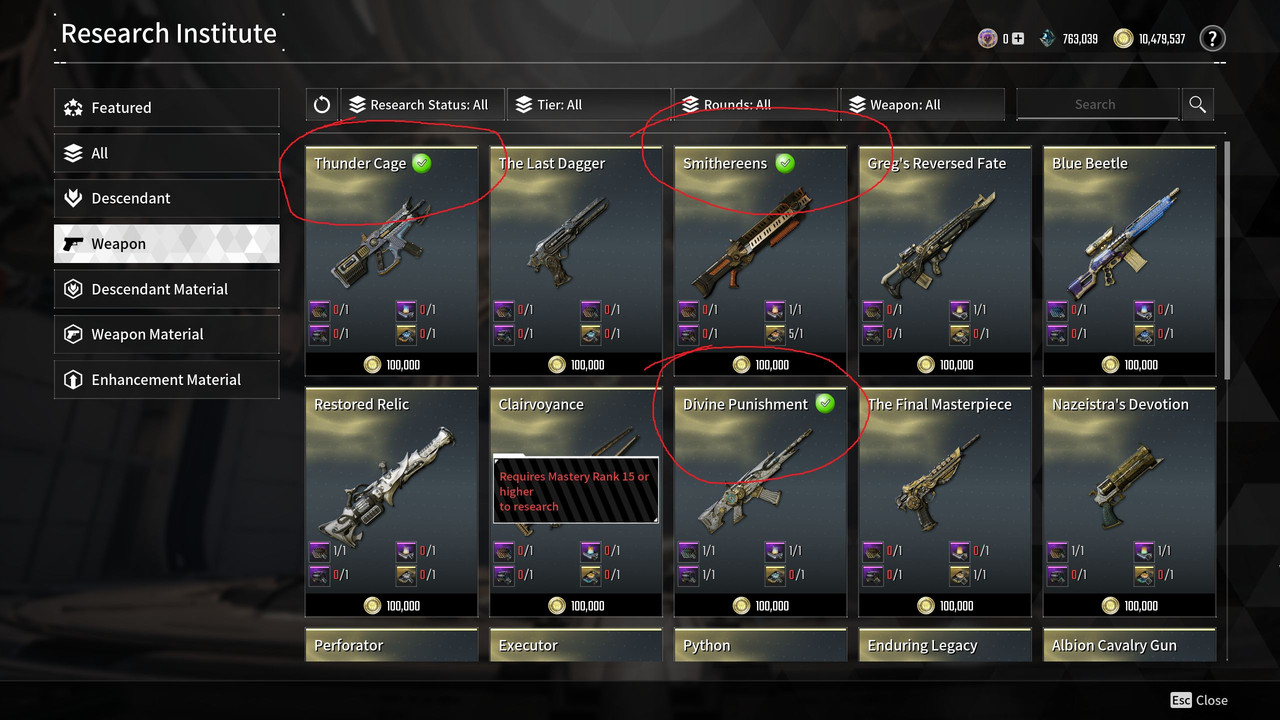Image resolution: width=1280 pixels, height=720 pixels.
Task: Click the magnifying glass search icon
Action: (1197, 105)
